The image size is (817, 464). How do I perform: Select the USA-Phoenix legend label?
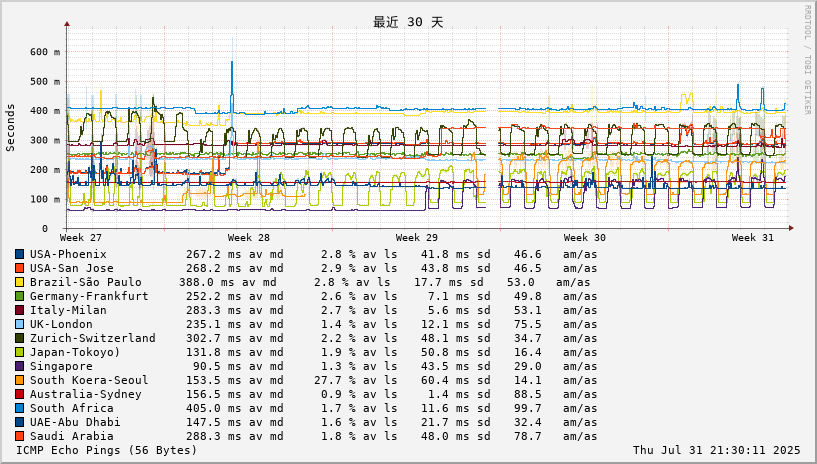tap(68, 254)
